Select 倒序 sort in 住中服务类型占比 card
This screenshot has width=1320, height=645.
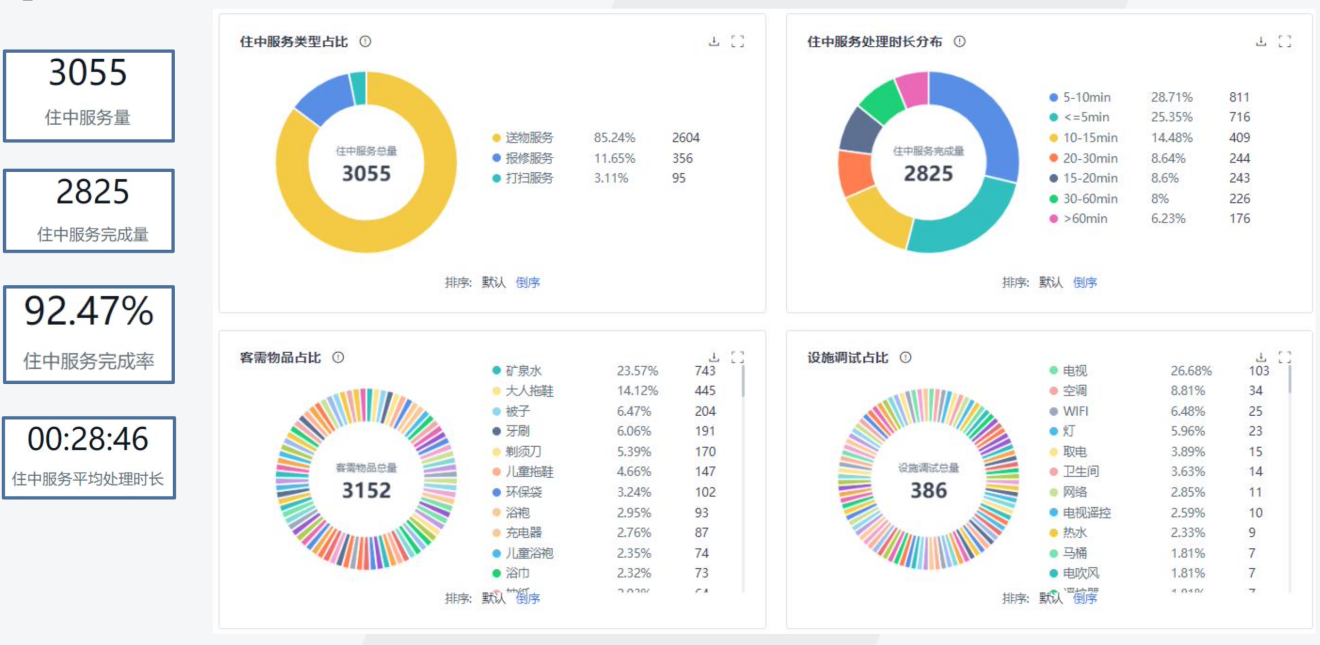pos(528,283)
